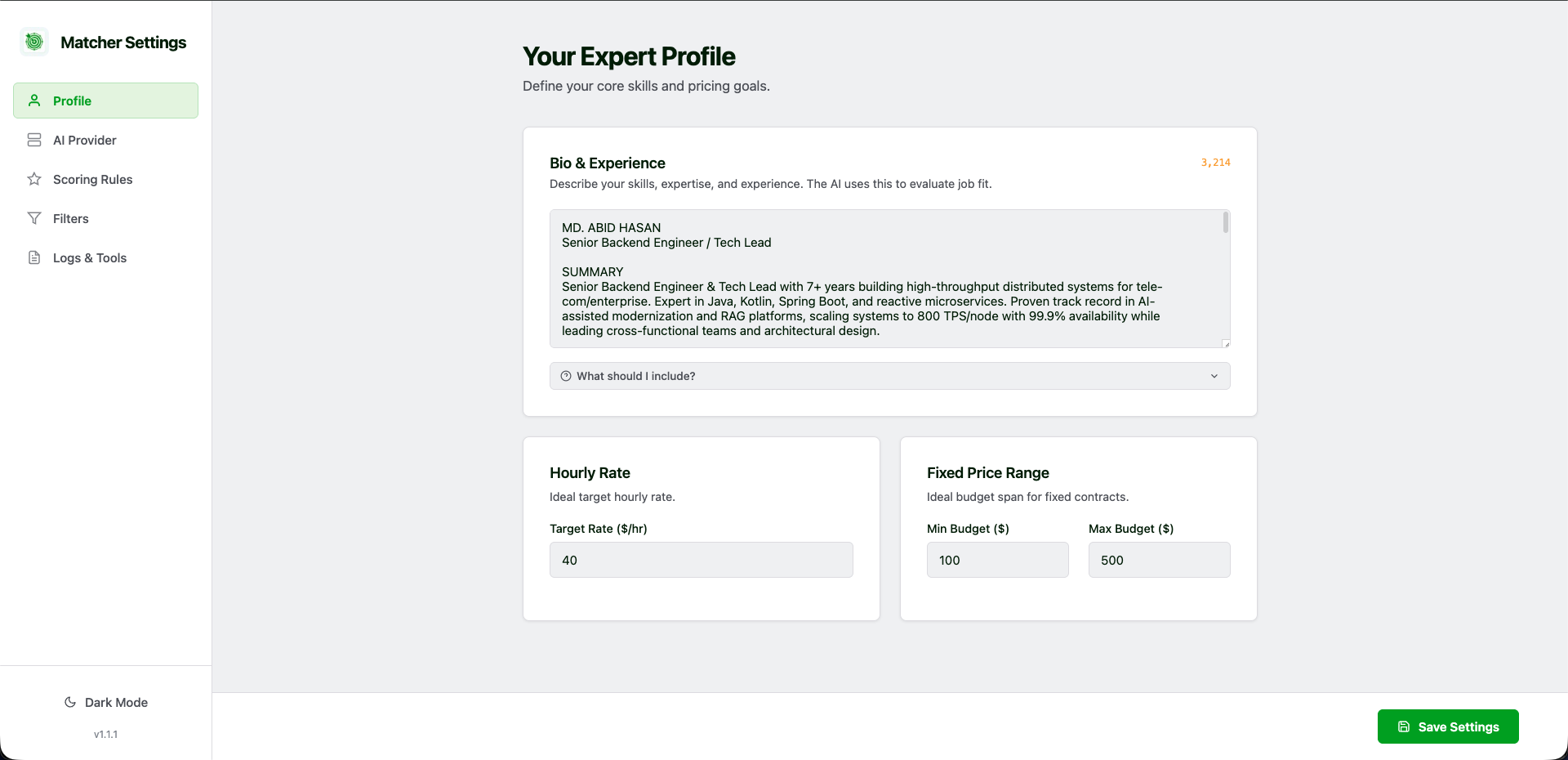Click inside the Max Budget field
The width and height of the screenshot is (1568, 760).
click(1159, 560)
